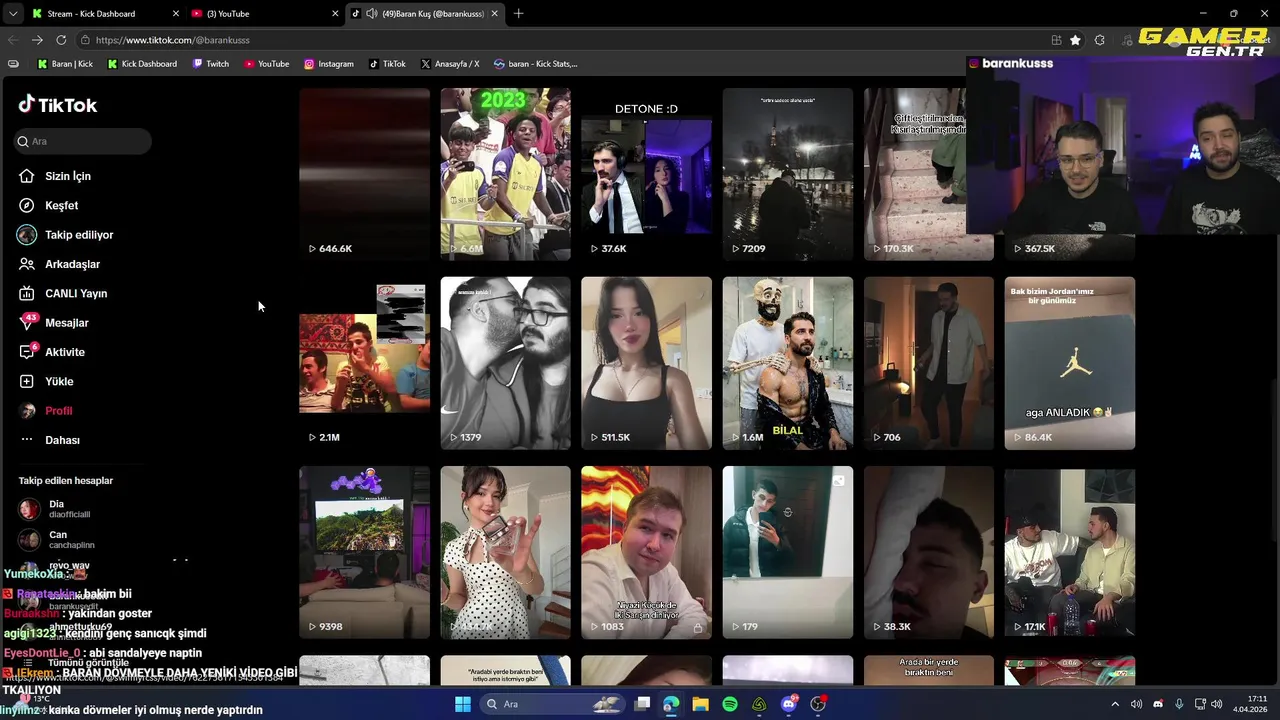The image size is (1280, 720).
Task: Open the Instagram bookmark
Action: coord(329,64)
